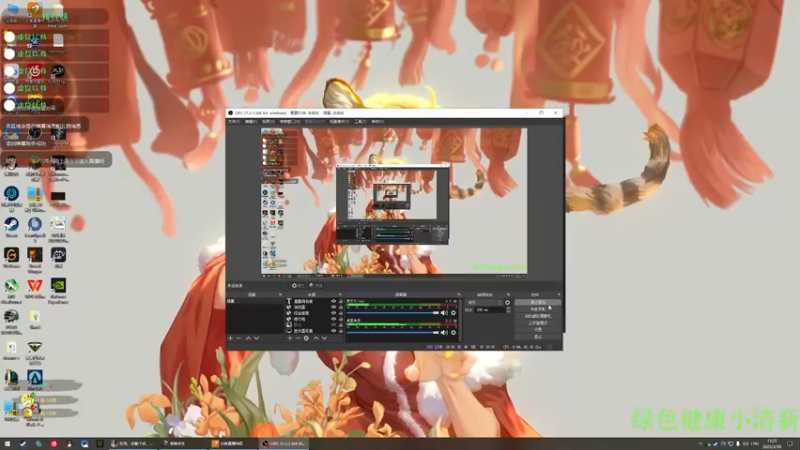Open the WPS Office desktop shortcut
The width and height of the screenshot is (800, 450).
click(x=35, y=288)
